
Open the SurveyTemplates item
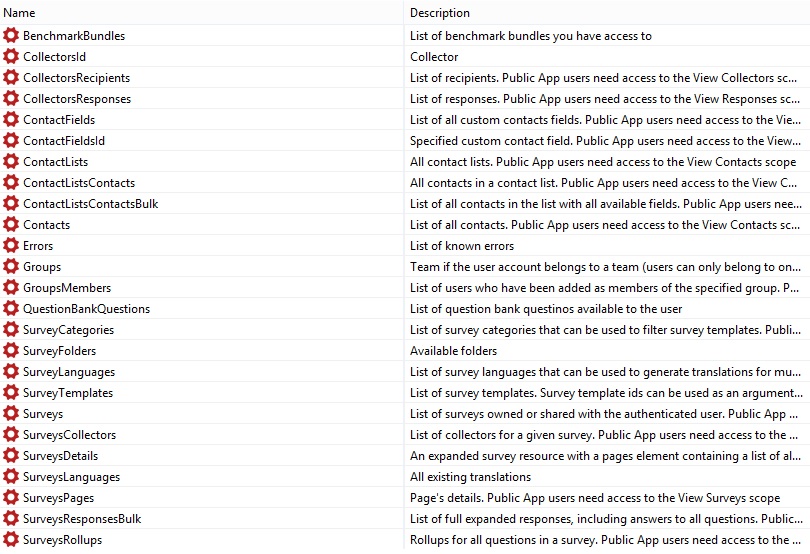68,393
